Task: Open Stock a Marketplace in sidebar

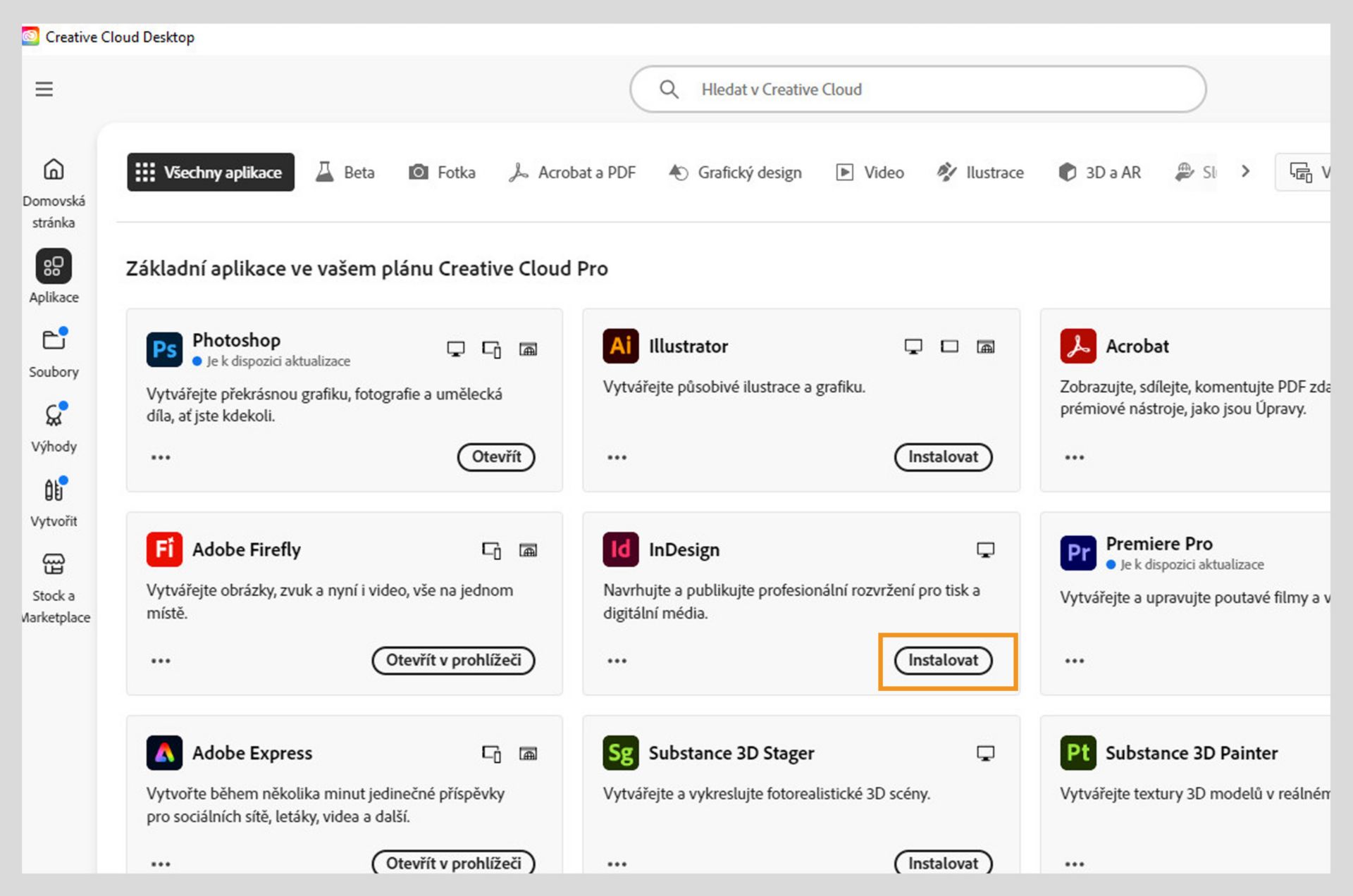Action: pos(54,565)
